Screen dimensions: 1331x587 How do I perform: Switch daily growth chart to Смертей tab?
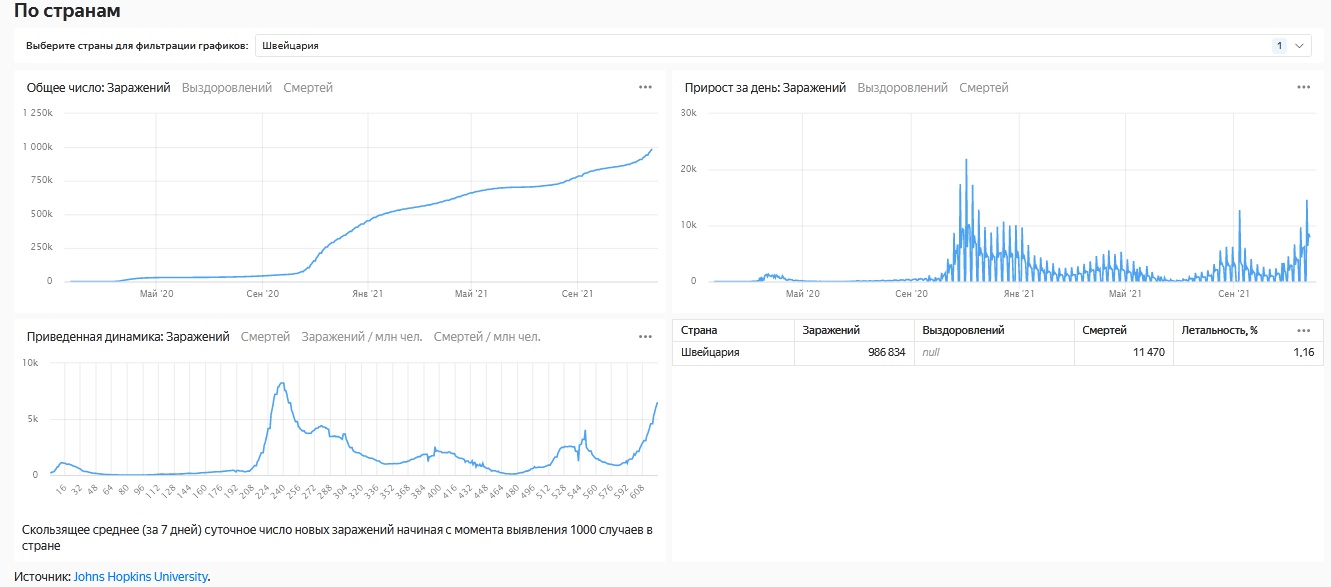pyautogui.click(x=984, y=88)
